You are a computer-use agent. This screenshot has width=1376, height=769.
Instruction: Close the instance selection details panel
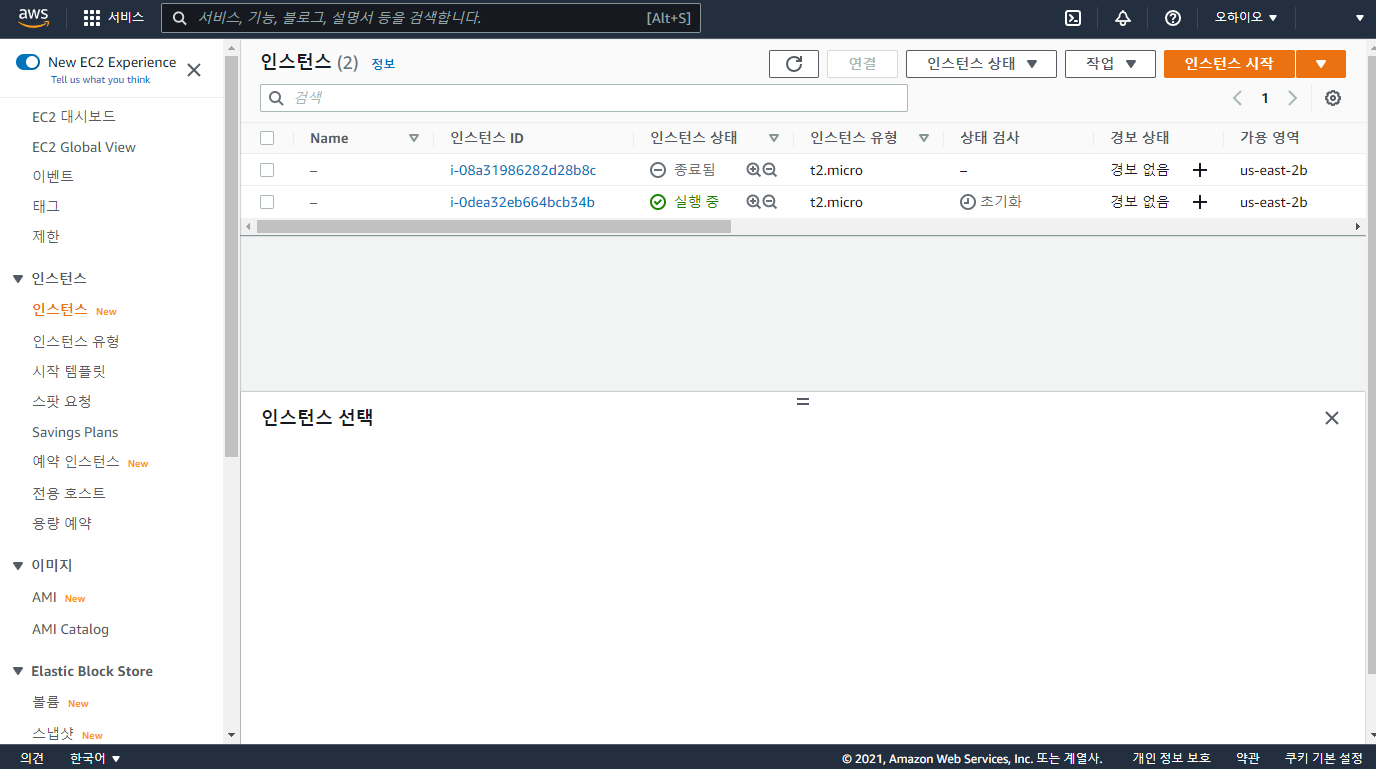click(1331, 418)
